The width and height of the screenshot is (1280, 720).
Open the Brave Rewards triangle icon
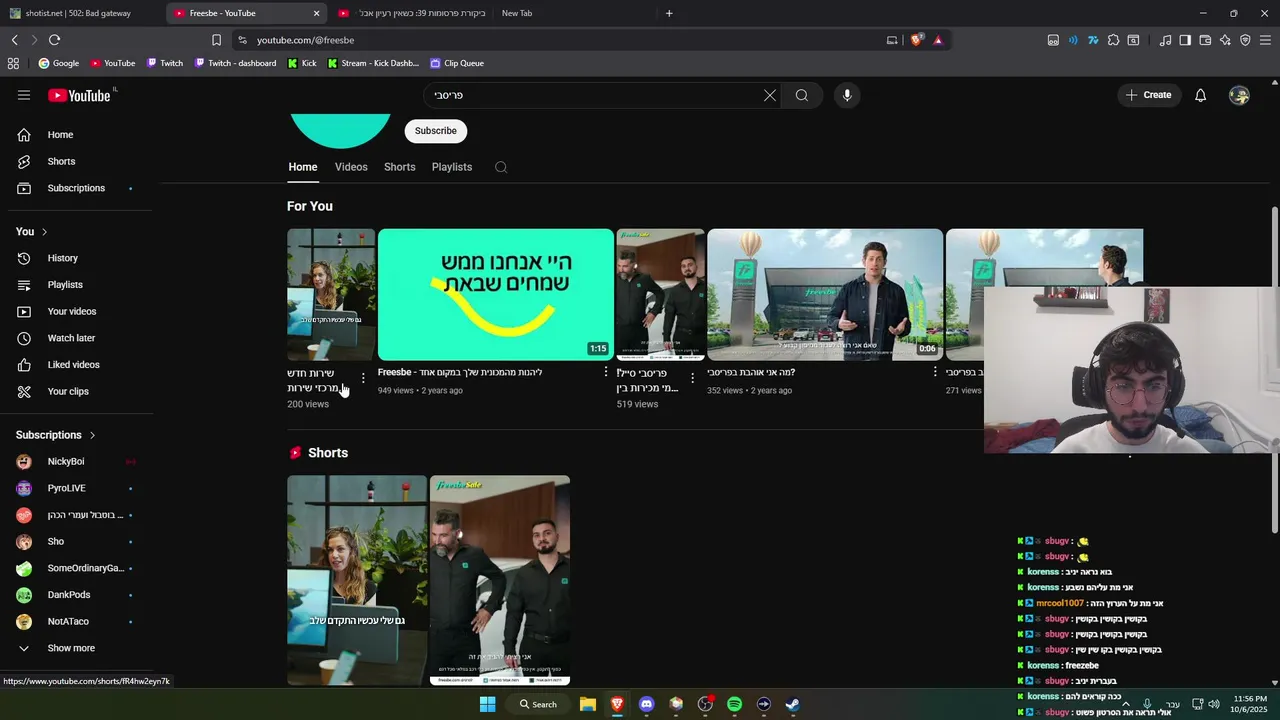click(x=938, y=40)
